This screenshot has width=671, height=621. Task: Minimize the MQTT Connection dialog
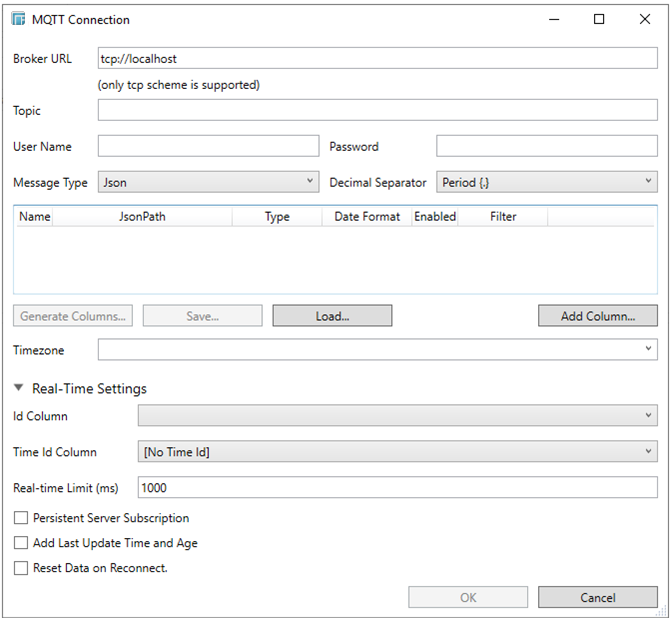point(553,19)
